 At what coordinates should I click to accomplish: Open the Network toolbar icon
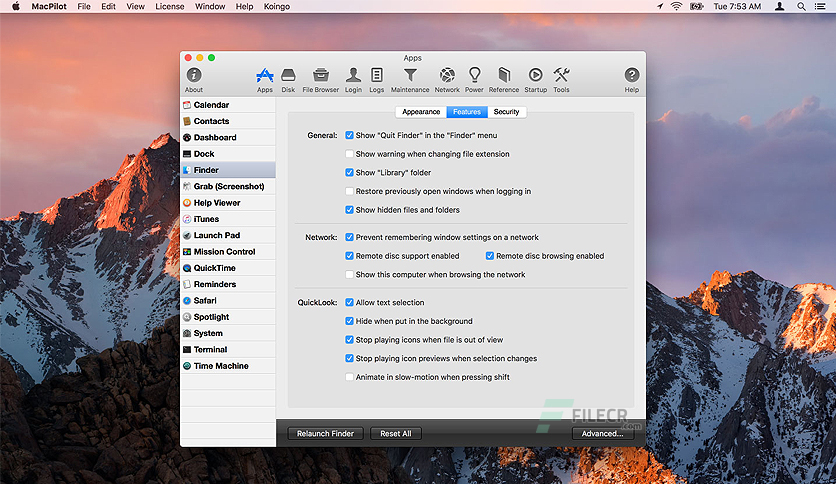[447, 80]
